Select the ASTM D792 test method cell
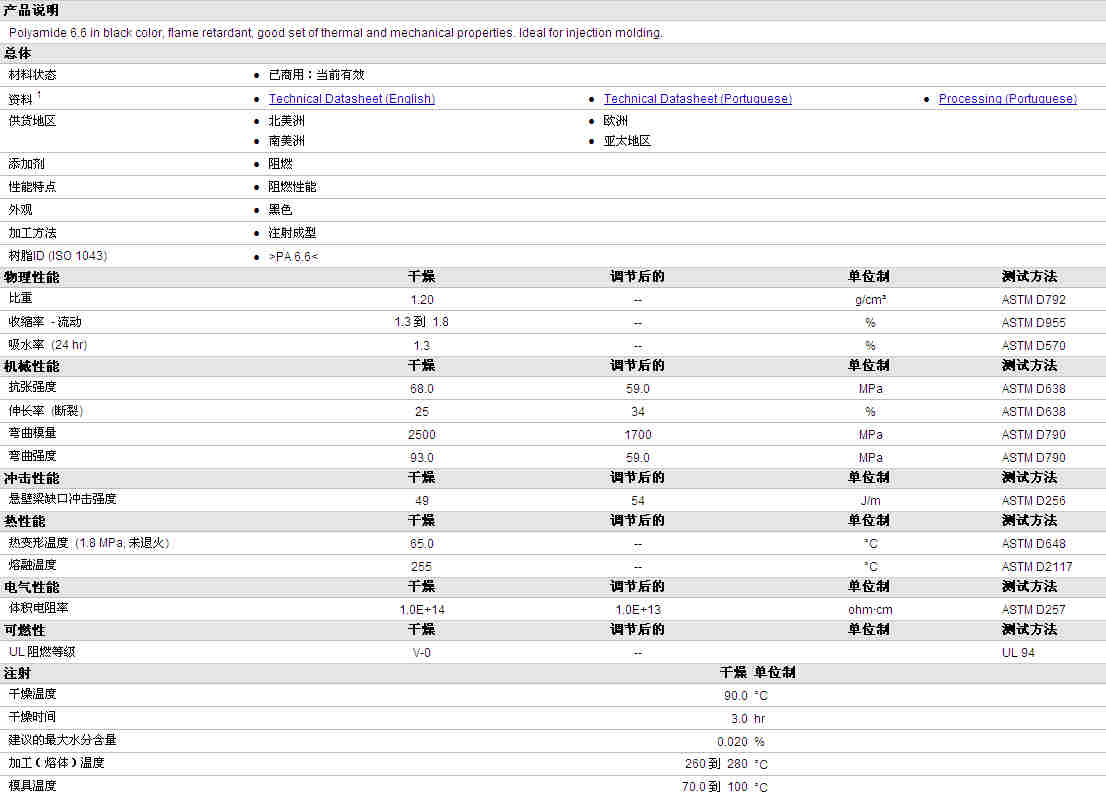The width and height of the screenshot is (1106, 795). click(1033, 299)
